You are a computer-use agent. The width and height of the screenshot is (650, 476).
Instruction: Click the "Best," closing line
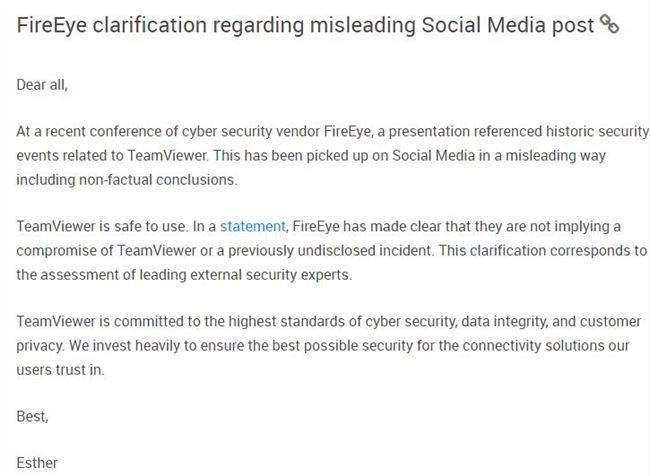[x=33, y=416]
